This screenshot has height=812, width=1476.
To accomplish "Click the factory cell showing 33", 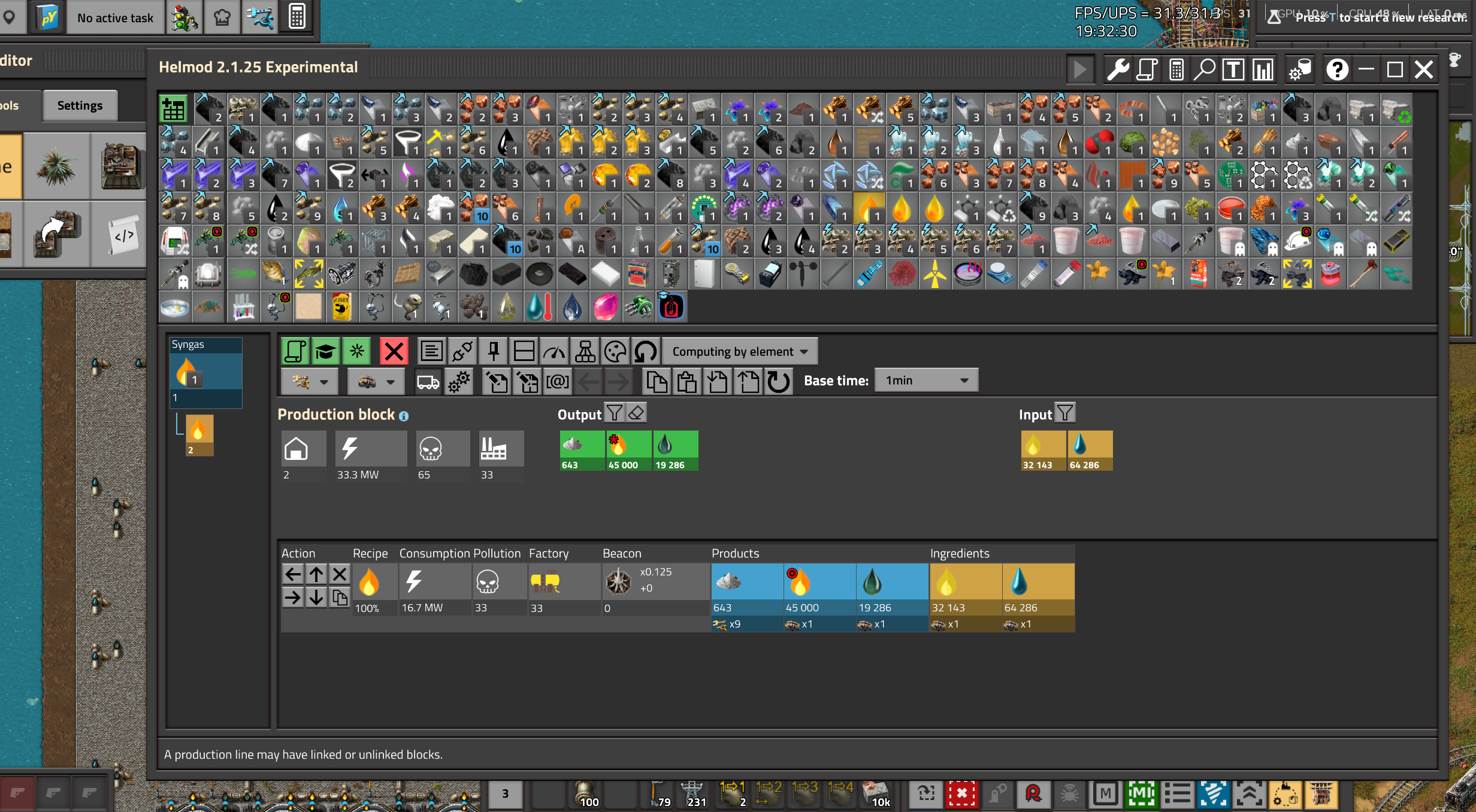I will 564,589.
